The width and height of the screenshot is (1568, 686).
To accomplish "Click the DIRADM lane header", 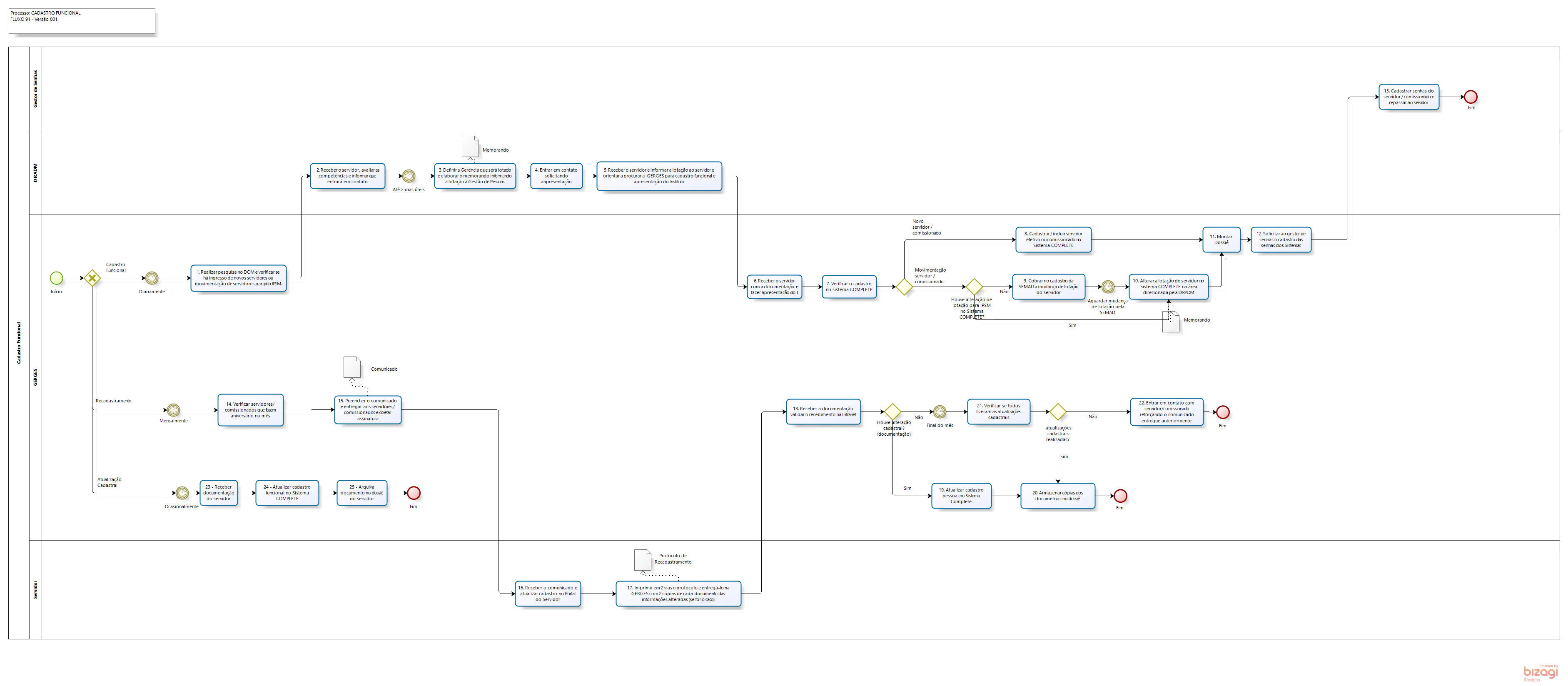I will tap(35, 172).
